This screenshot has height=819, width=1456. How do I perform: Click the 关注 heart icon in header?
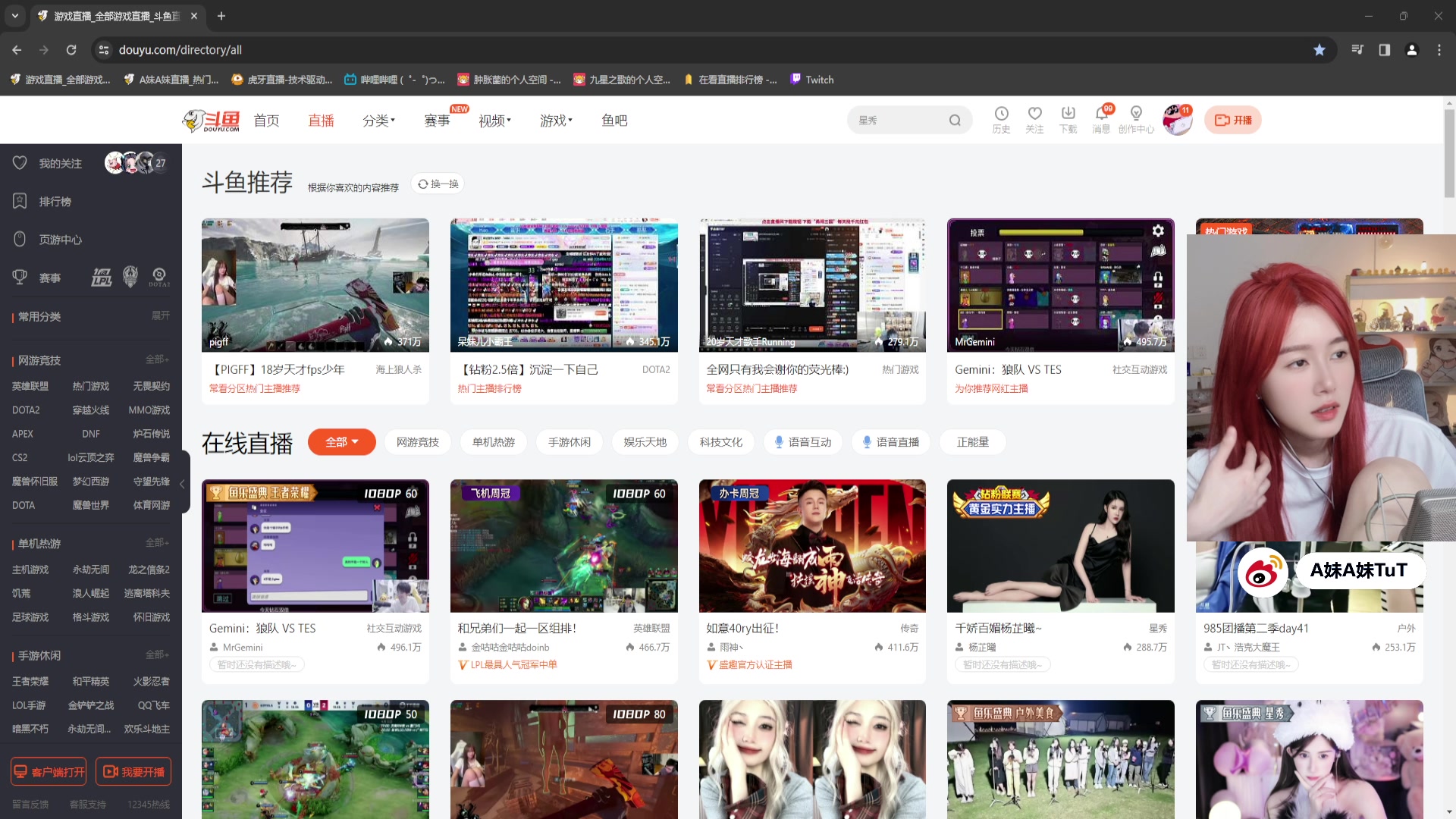[x=1034, y=114]
